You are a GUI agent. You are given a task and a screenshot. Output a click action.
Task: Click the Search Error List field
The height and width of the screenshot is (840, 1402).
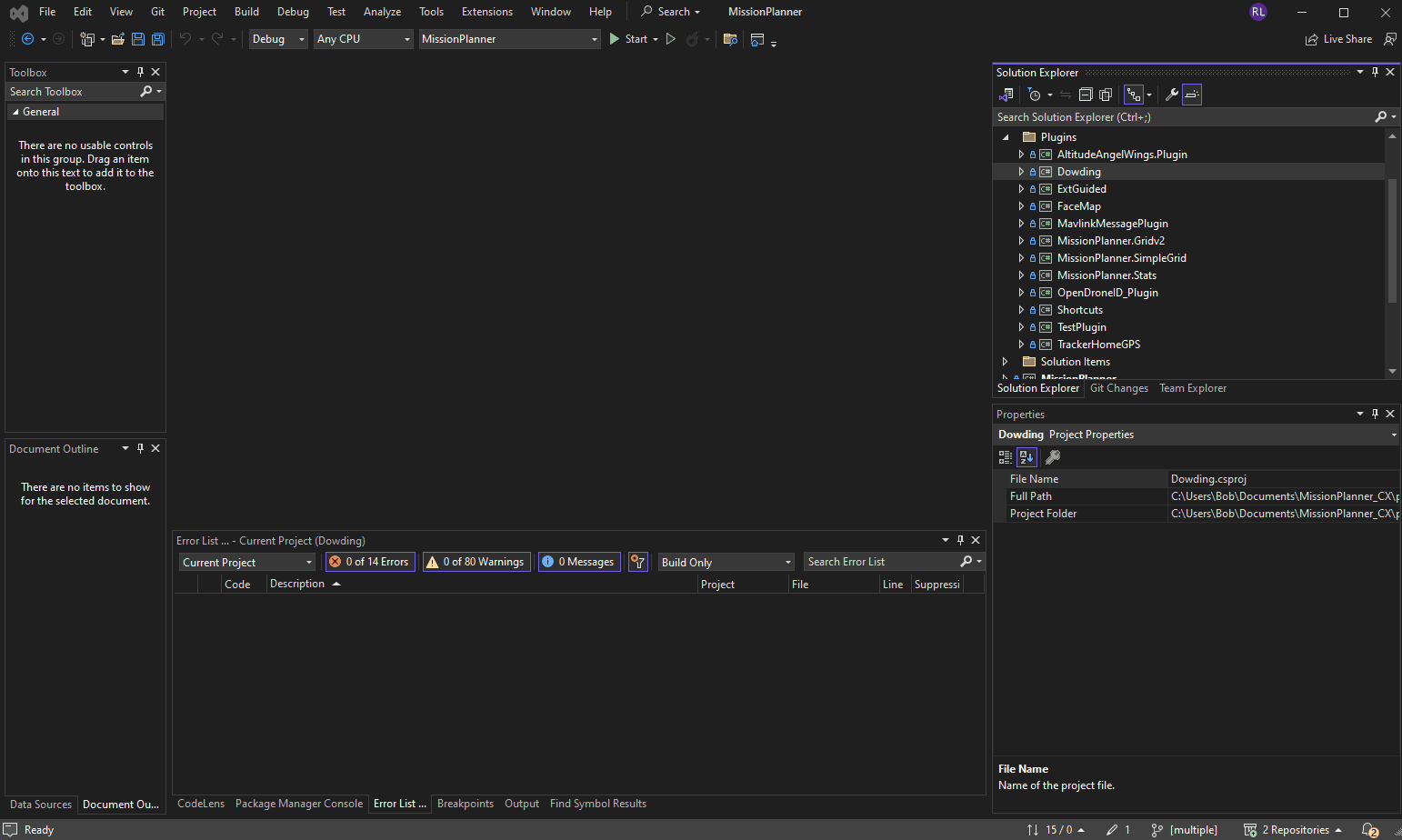click(880, 562)
